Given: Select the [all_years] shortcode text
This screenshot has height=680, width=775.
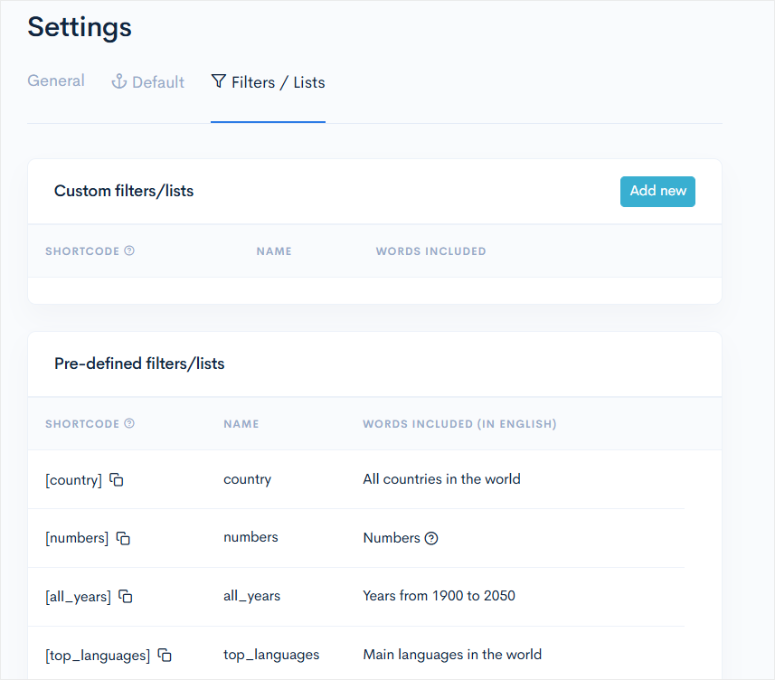Looking at the screenshot, I should coord(78,596).
